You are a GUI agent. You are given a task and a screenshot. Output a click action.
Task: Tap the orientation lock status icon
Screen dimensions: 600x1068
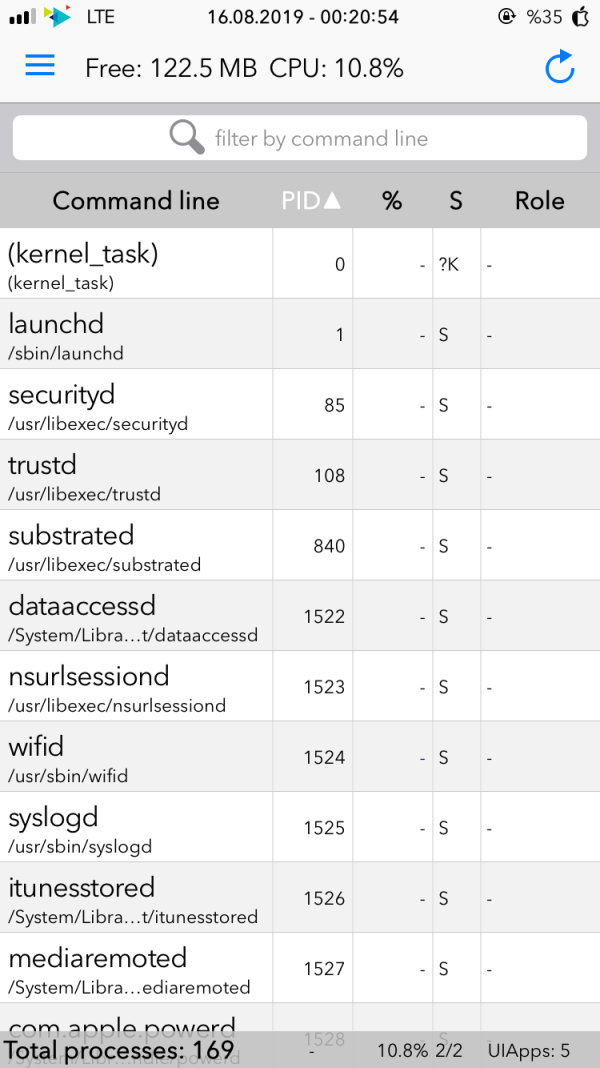507,17
